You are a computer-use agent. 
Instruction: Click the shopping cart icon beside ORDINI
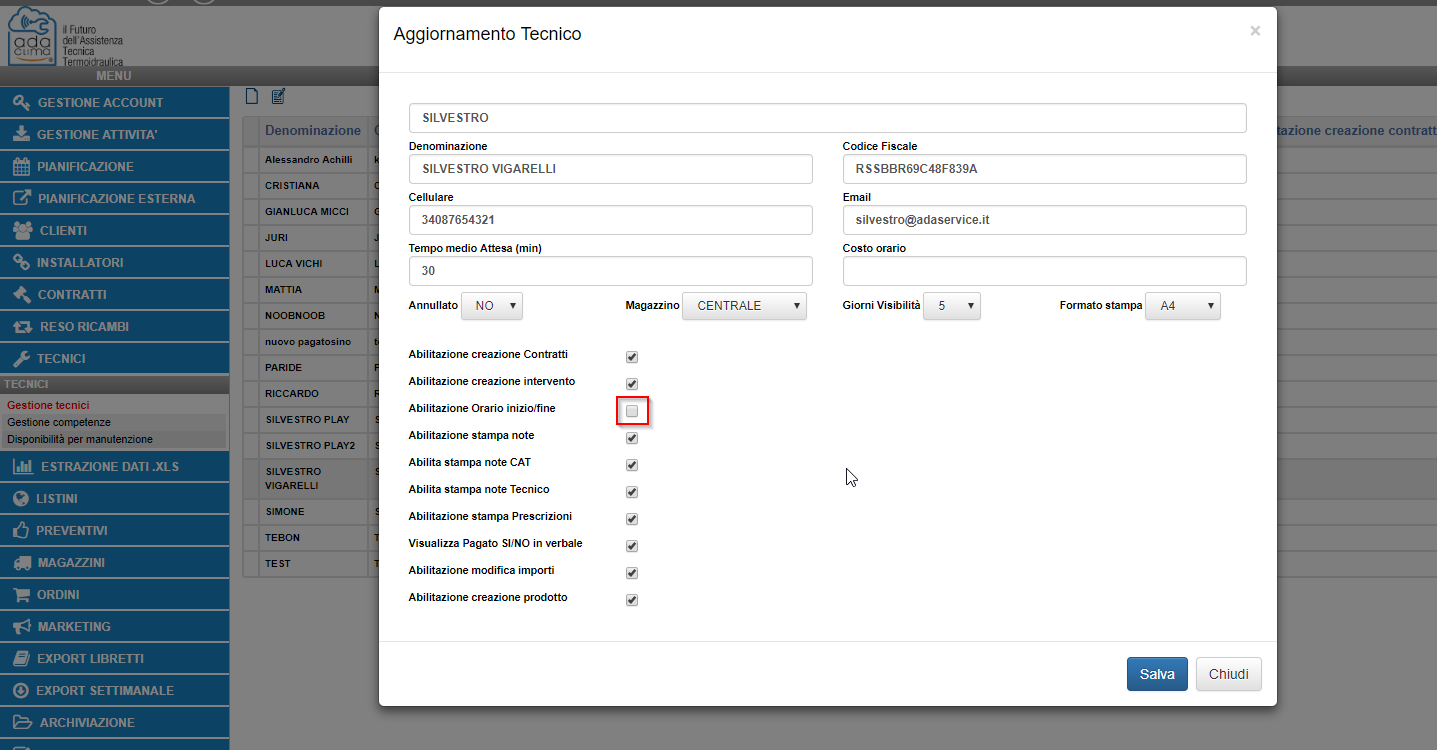[x=21, y=595]
